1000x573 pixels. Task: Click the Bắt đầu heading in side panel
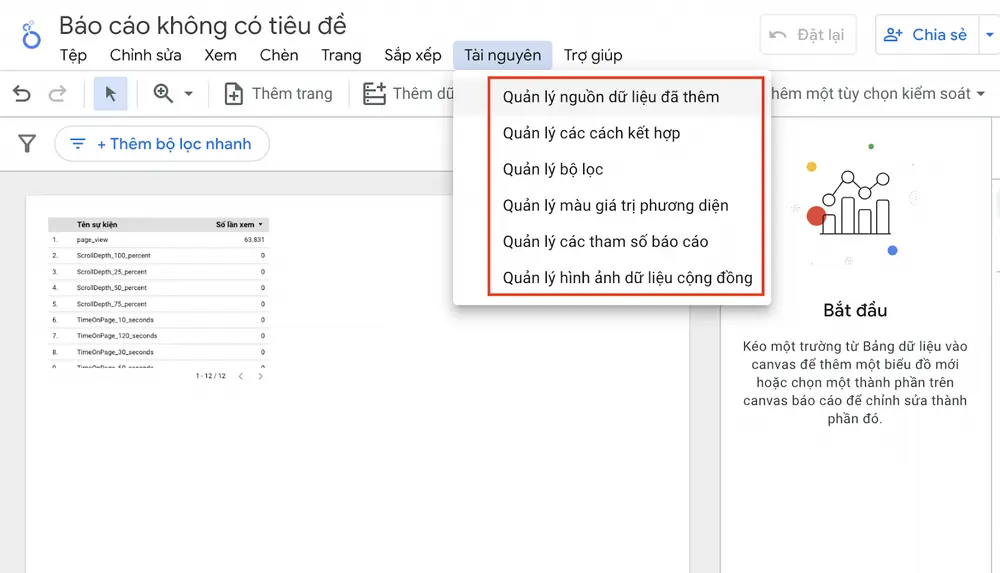[855, 310]
